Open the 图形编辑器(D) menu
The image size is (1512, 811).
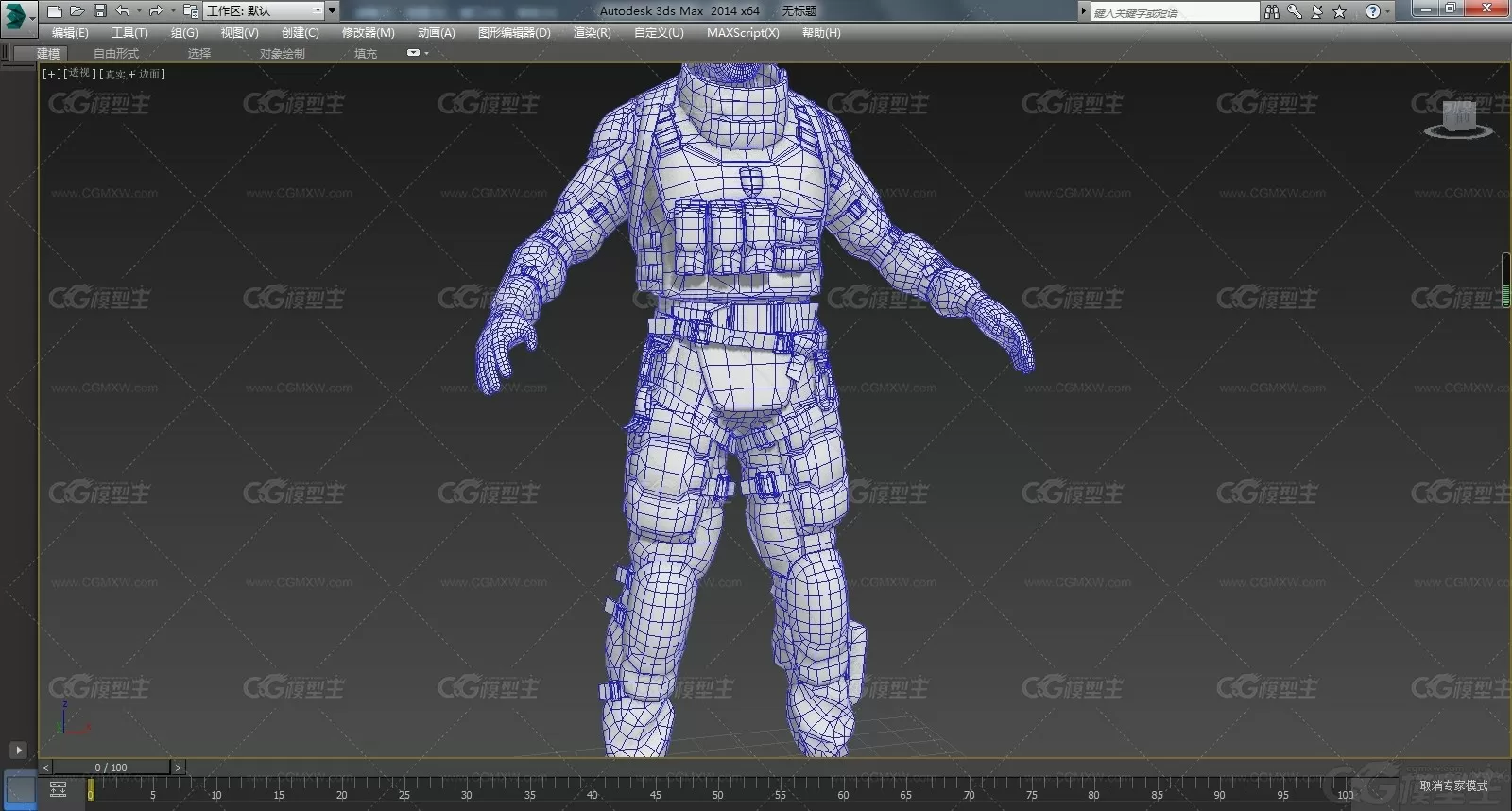pyautogui.click(x=514, y=32)
